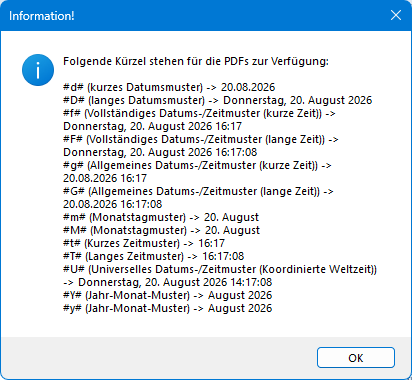Click the 'Information!' title bar text
This screenshot has height=380, width=412.
coord(42,16)
